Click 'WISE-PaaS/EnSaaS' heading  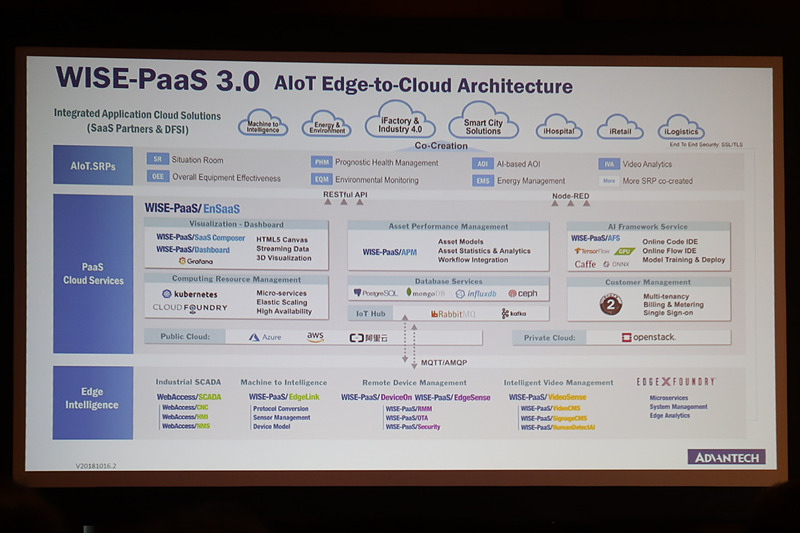point(192,208)
